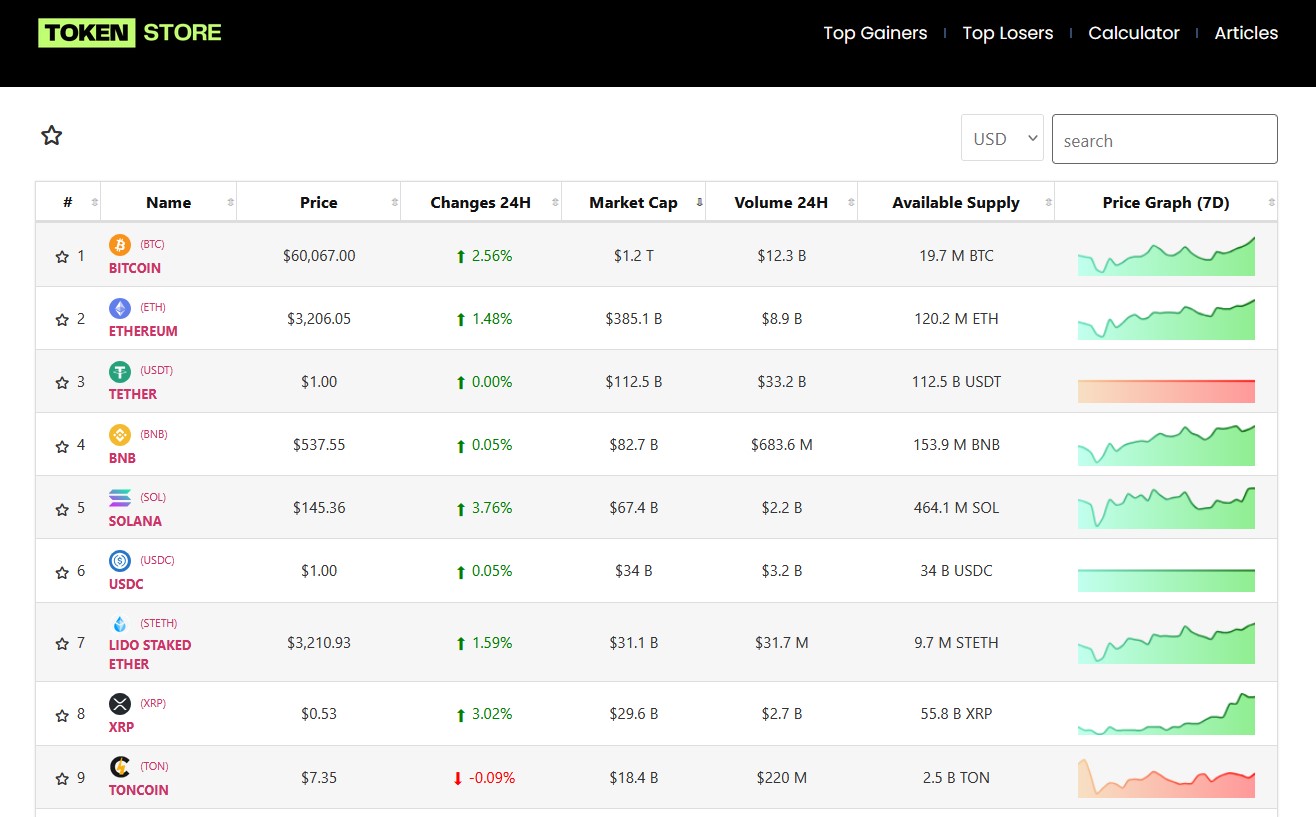Click Tether's red 7-day price graph
This screenshot has width=1316, height=817.
pyautogui.click(x=1166, y=391)
